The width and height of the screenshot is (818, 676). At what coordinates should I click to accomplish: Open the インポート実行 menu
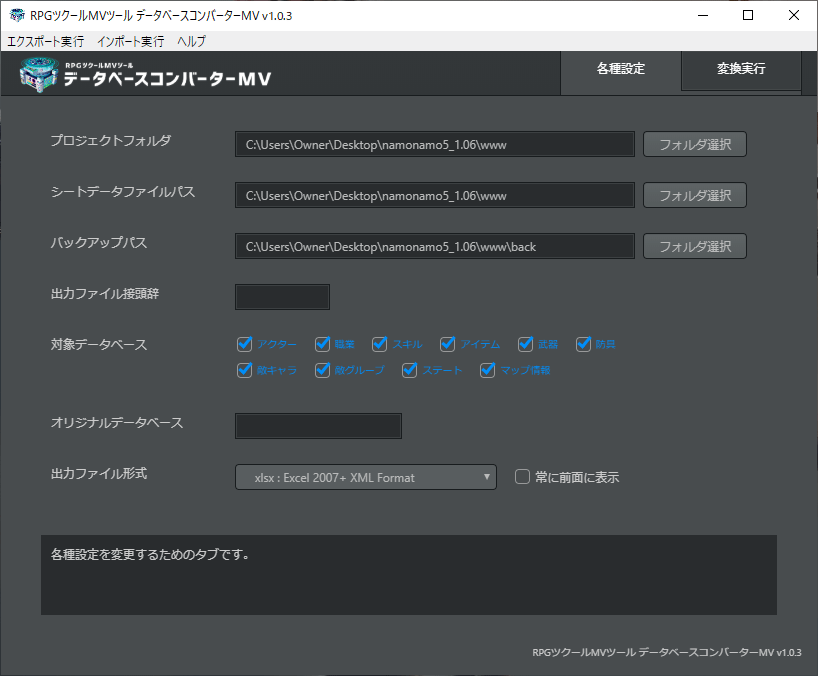(131, 41)
